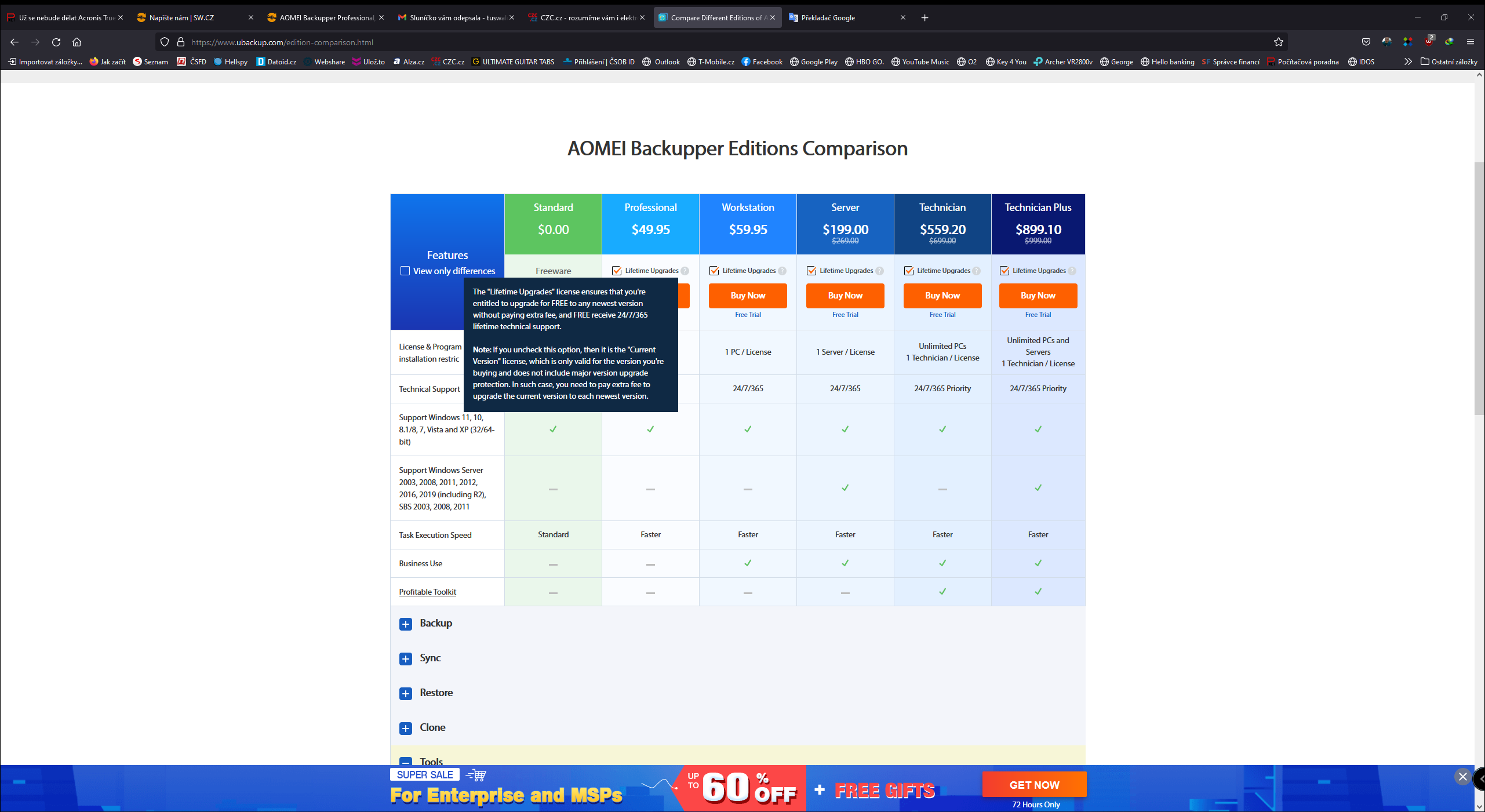
Task: Expand the Restore features section
Action: 406,693
